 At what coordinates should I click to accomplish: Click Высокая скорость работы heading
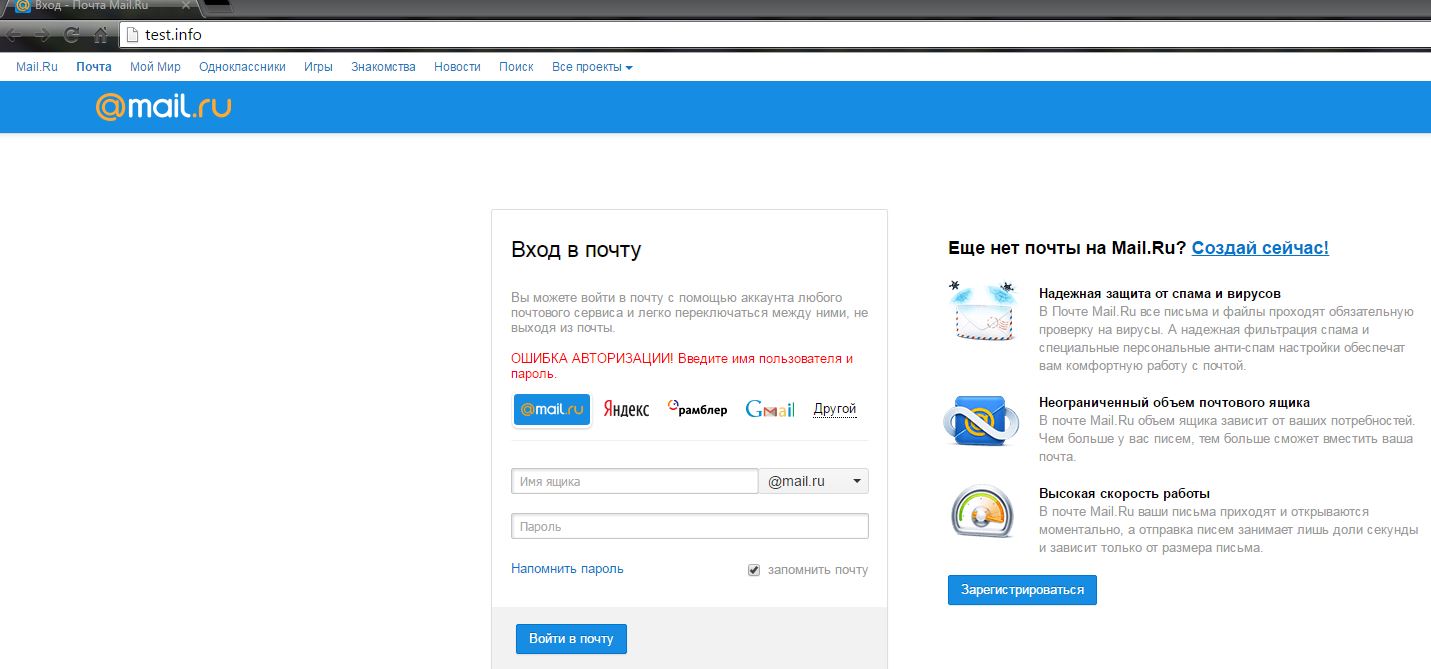pyautogui.click(x=1125, y=494)
